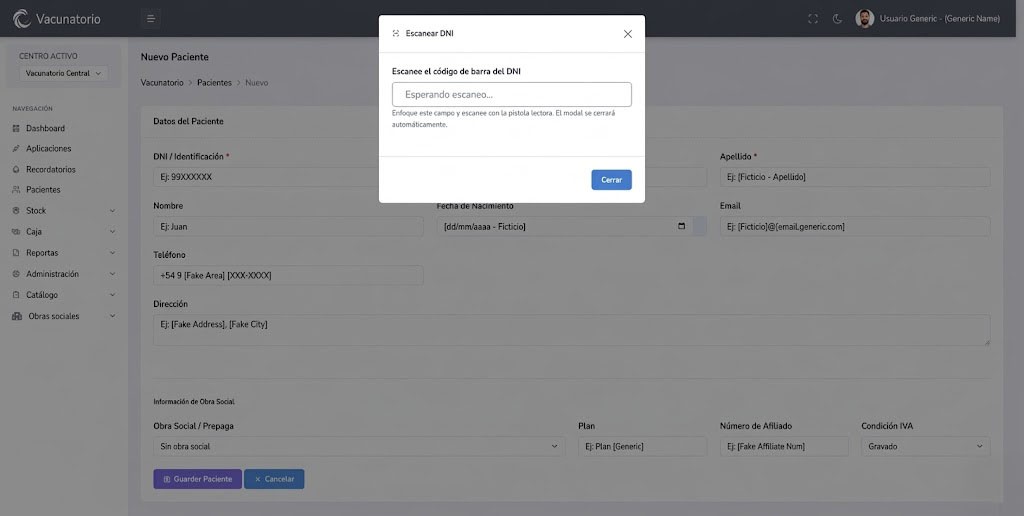The width and height of the screenshot is (1024, 516).
Task: Click the Pacientes people icon
Action: pos(16,189)
